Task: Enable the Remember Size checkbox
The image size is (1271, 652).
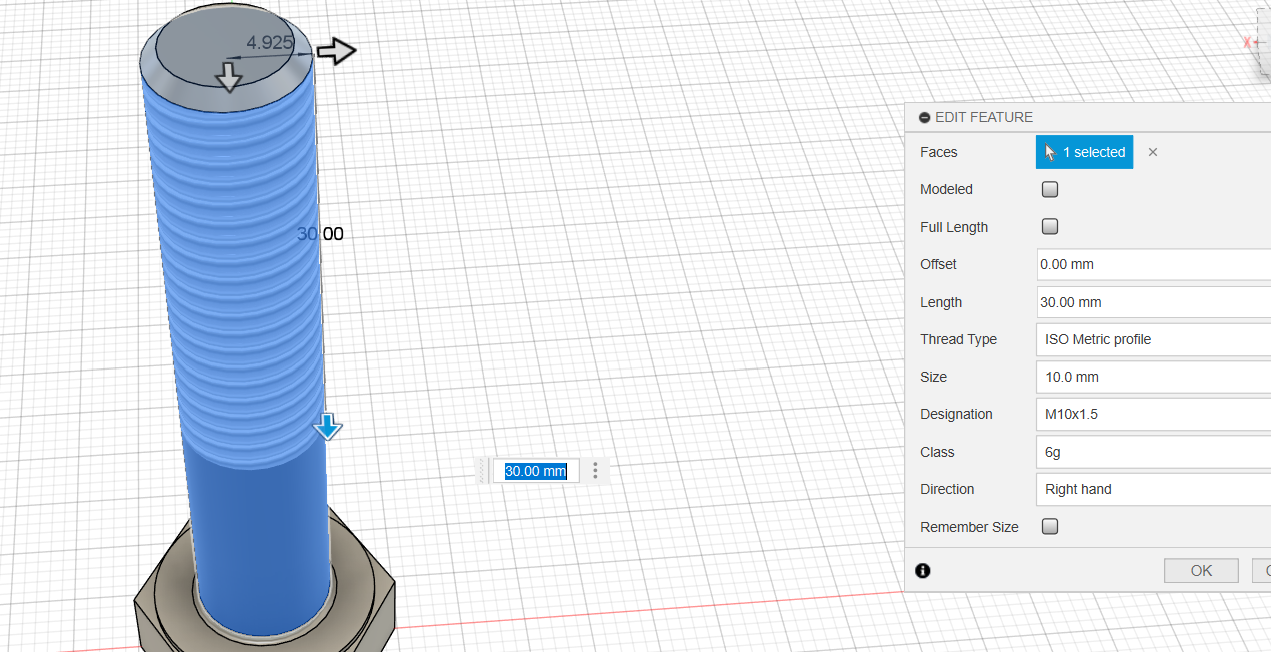Action: 1050,527
